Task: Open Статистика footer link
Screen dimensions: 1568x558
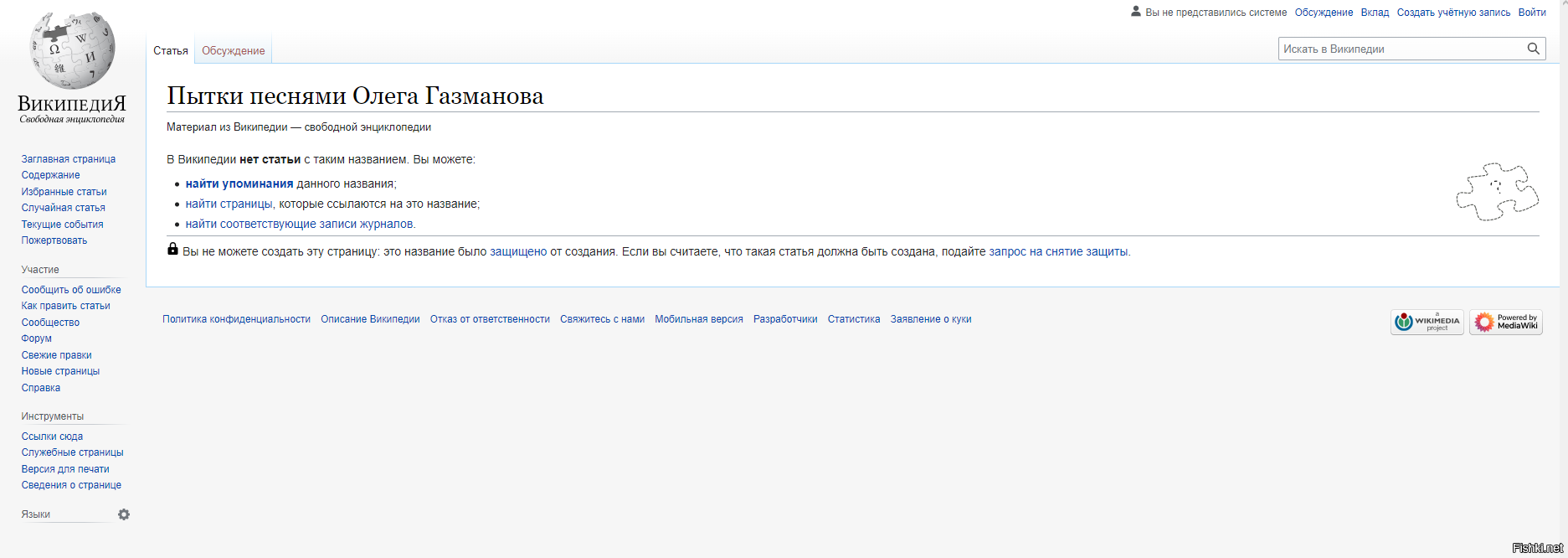Action: point(854,319)
